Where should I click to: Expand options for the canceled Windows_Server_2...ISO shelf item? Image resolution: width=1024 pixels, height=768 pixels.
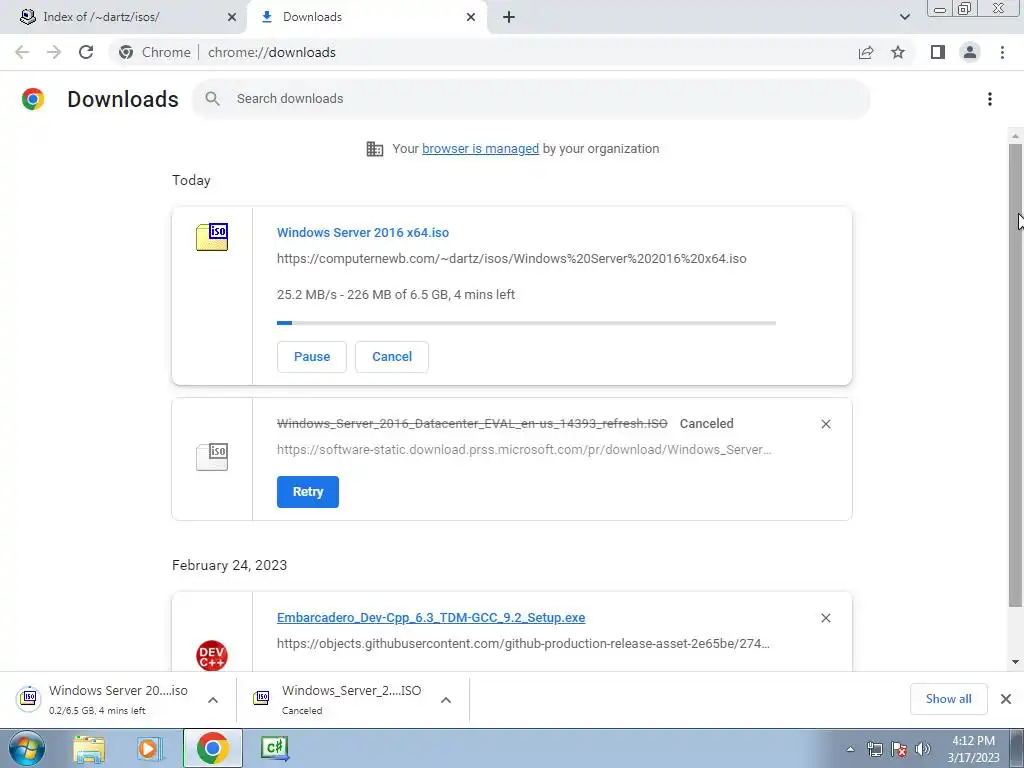[446, 700]
